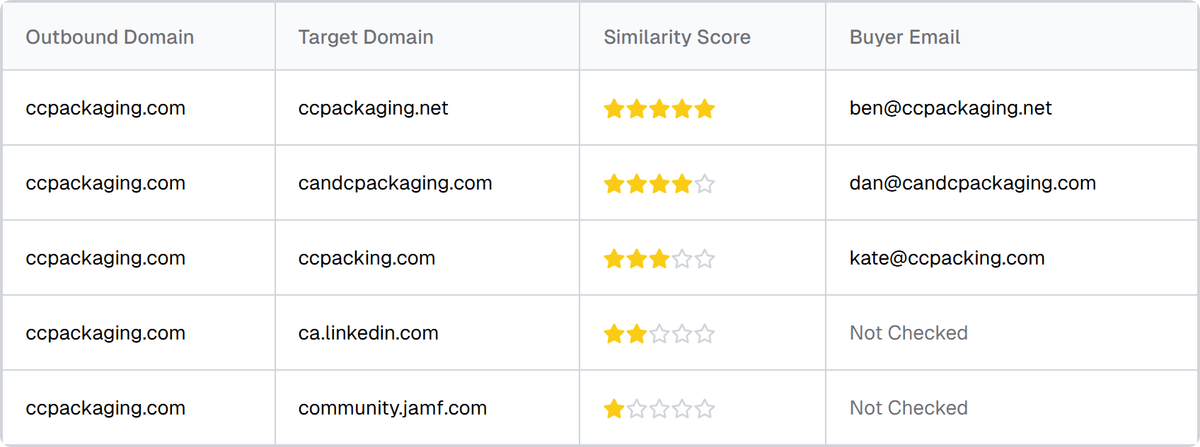Image resolution: width=1200 pixels, height=447 pixels.
Task: Click the Buyer Email column header
Action: tap(905, 38)
